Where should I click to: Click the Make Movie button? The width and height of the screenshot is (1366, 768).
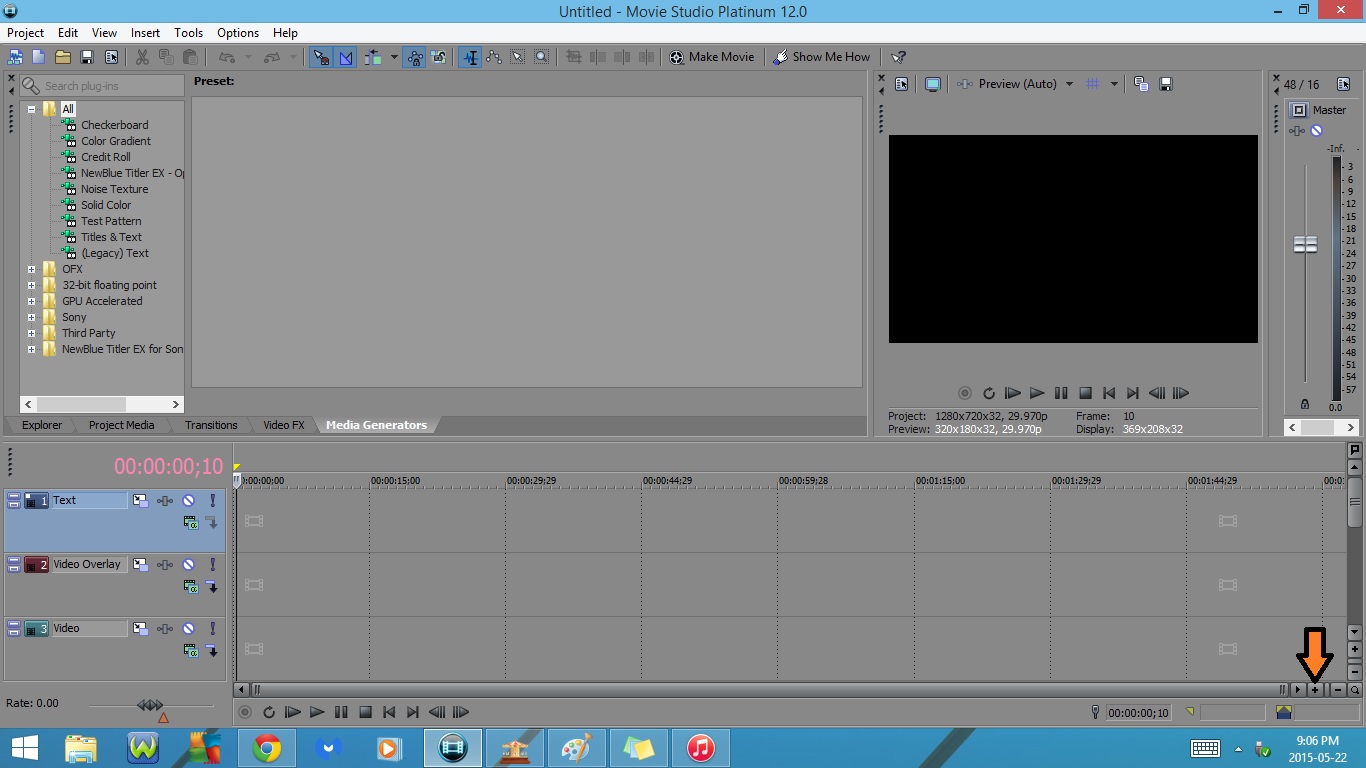(712, 57)
